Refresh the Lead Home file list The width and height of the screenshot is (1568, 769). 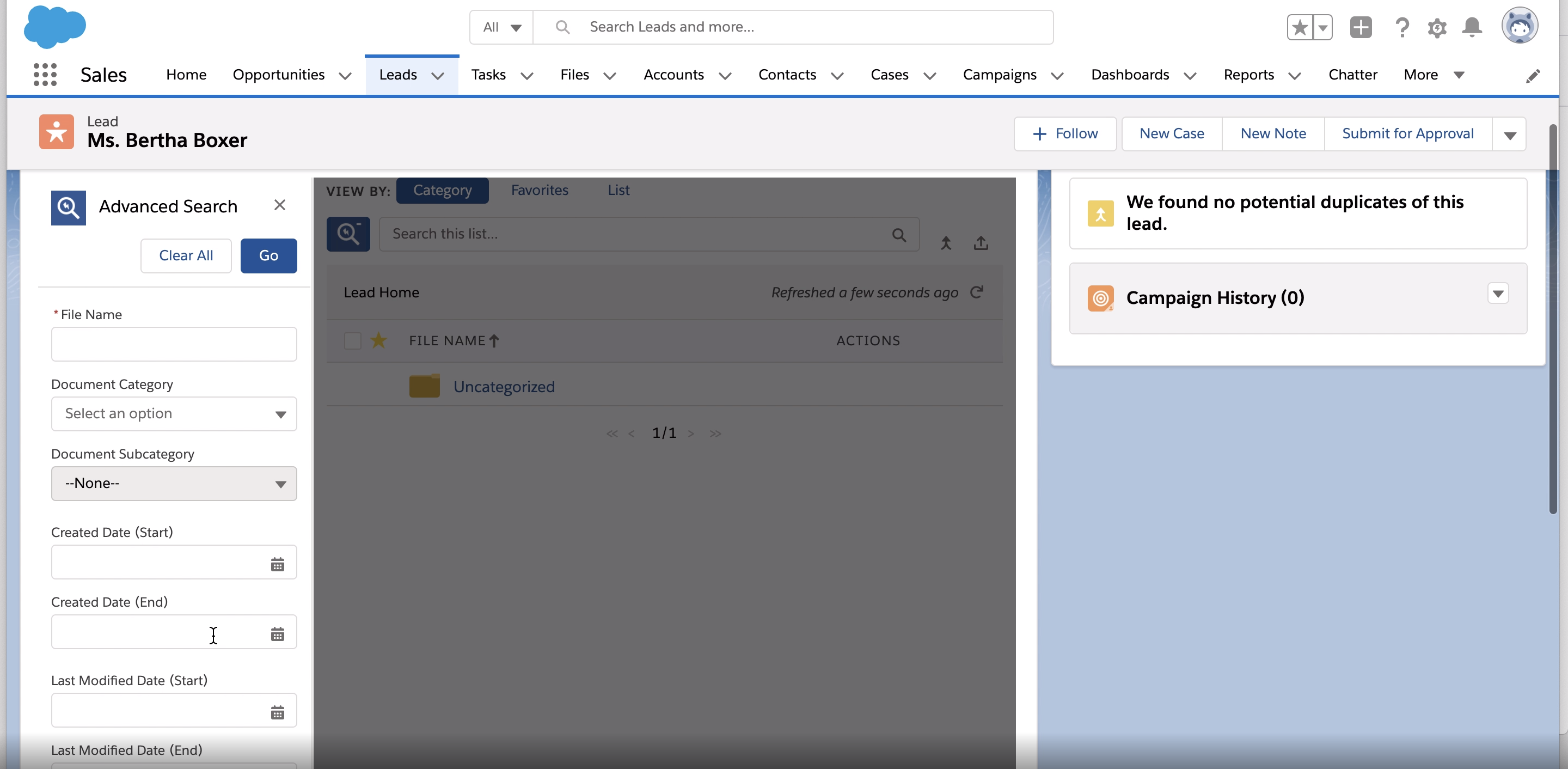click(977, 292)
